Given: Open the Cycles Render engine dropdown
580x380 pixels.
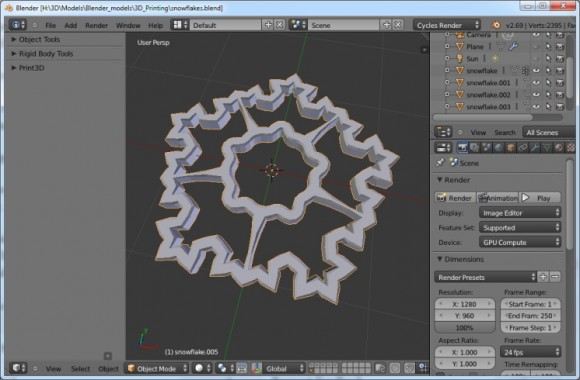Looking at the screenshot, I should pos(447,25).
